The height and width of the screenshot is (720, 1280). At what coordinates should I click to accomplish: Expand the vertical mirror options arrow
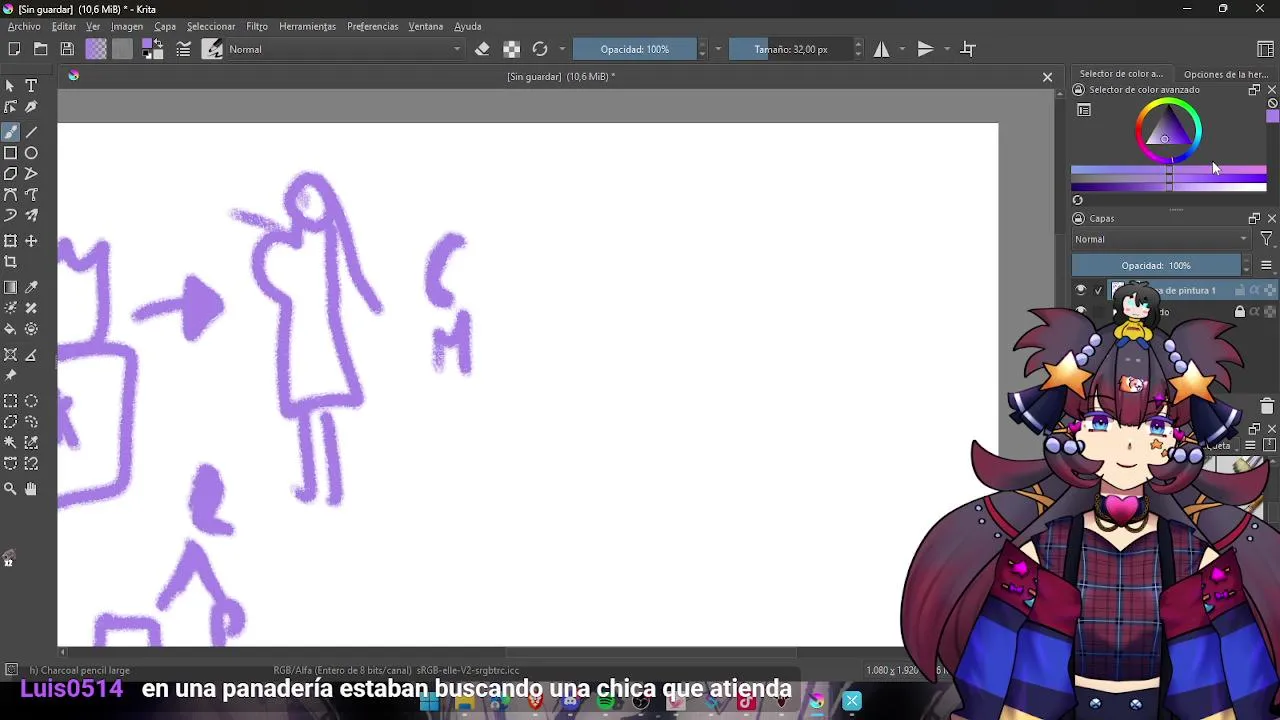point(946,49)
